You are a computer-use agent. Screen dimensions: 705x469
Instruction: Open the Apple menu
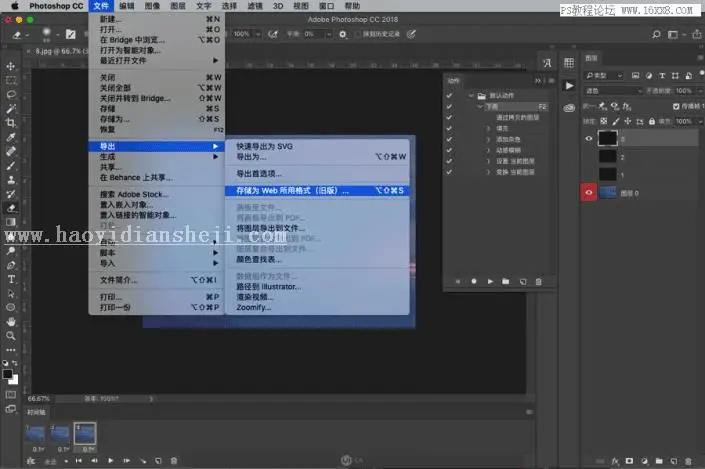pos(14,6)
